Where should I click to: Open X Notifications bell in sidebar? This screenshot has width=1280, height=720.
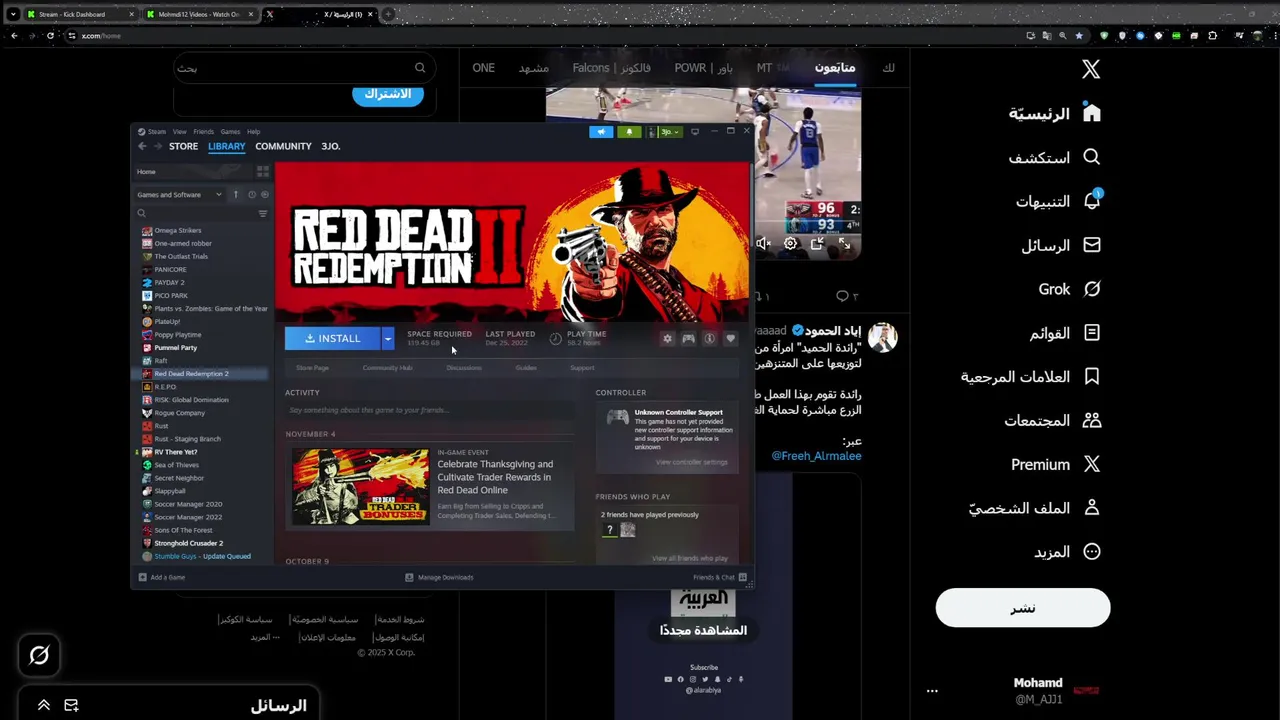click(x=1059, y=201)
